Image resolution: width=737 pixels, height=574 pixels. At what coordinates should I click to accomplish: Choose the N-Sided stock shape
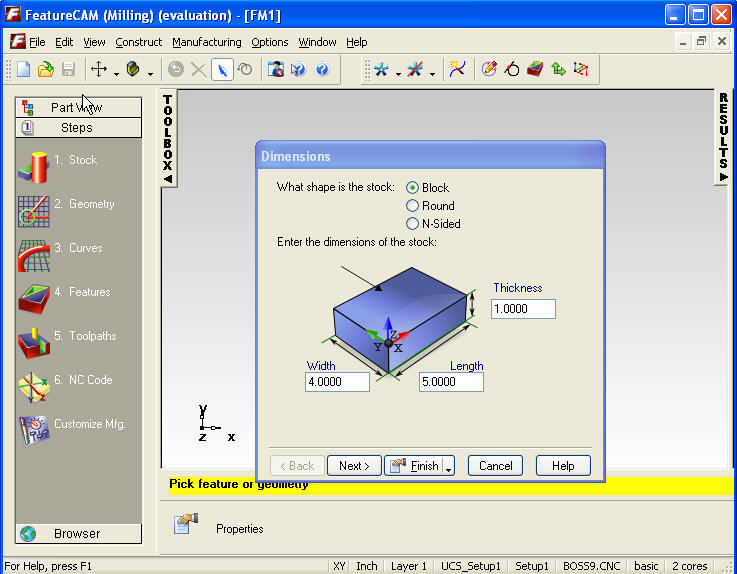pos(412,224)
